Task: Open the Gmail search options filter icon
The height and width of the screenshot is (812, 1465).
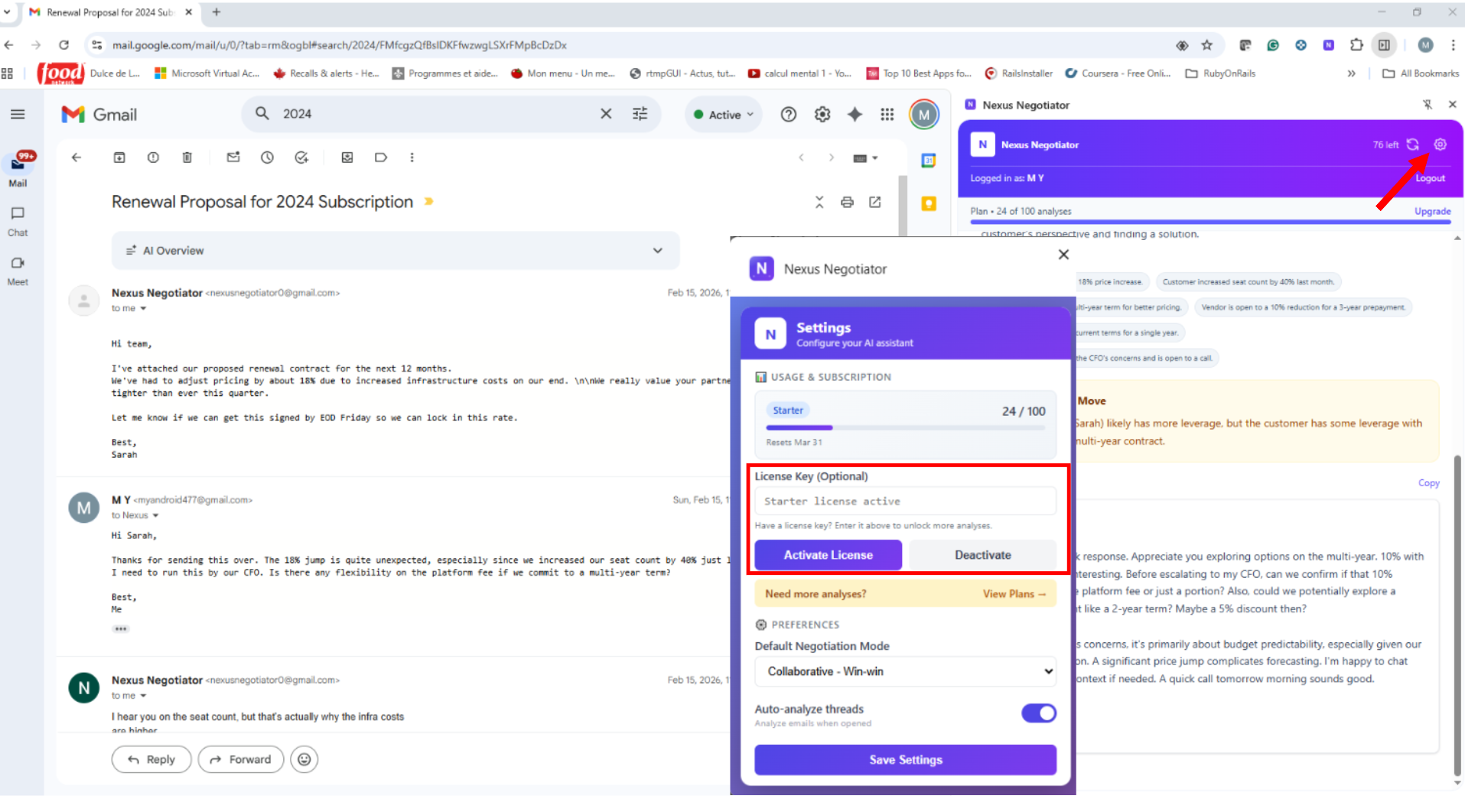Action: tap(640, 114)
